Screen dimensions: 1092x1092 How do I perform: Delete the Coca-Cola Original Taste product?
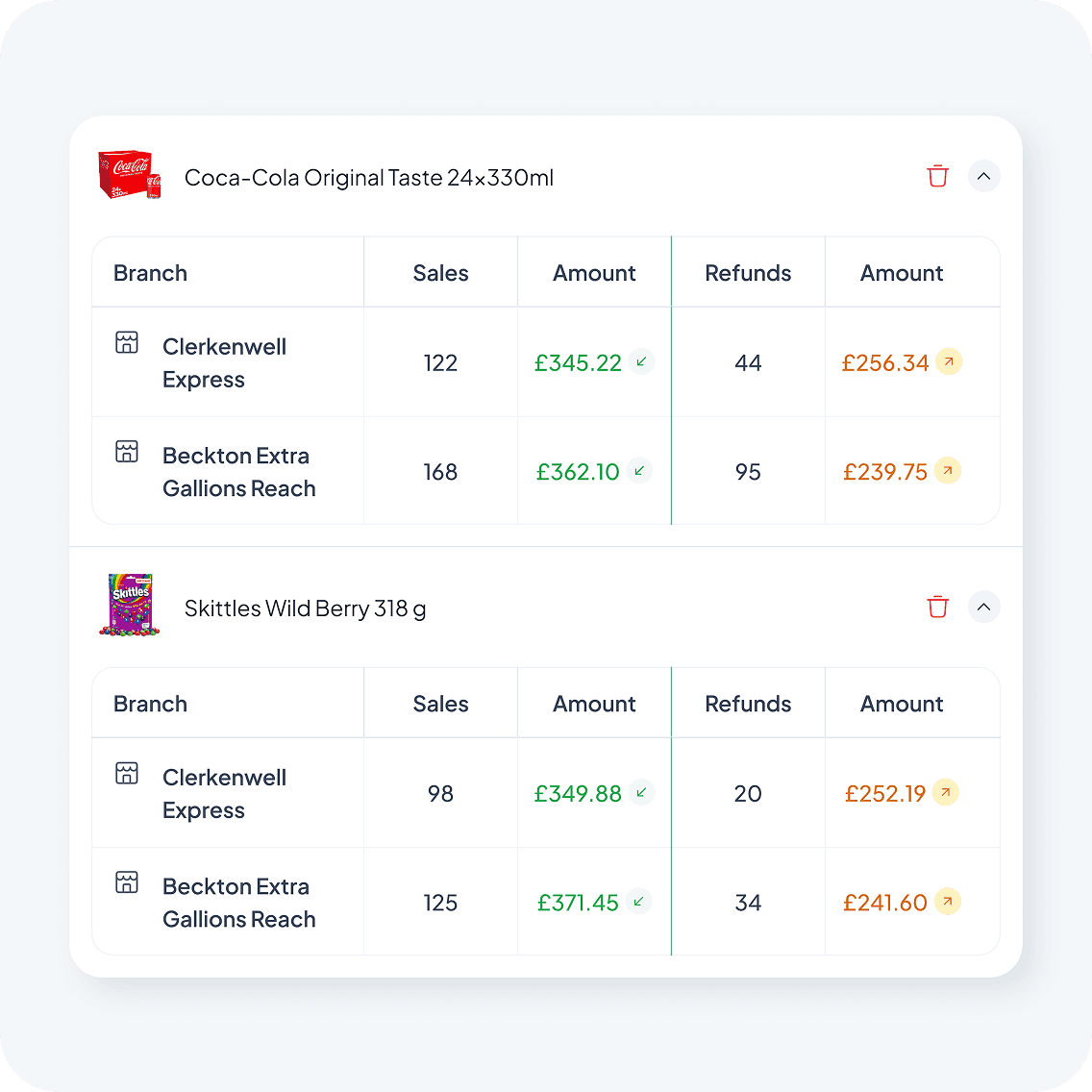tap(937, 176)
